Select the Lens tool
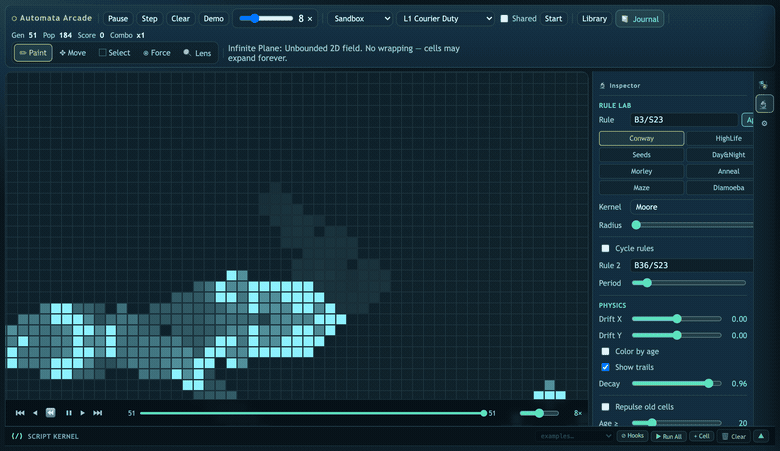 click(x=197, y=53)
